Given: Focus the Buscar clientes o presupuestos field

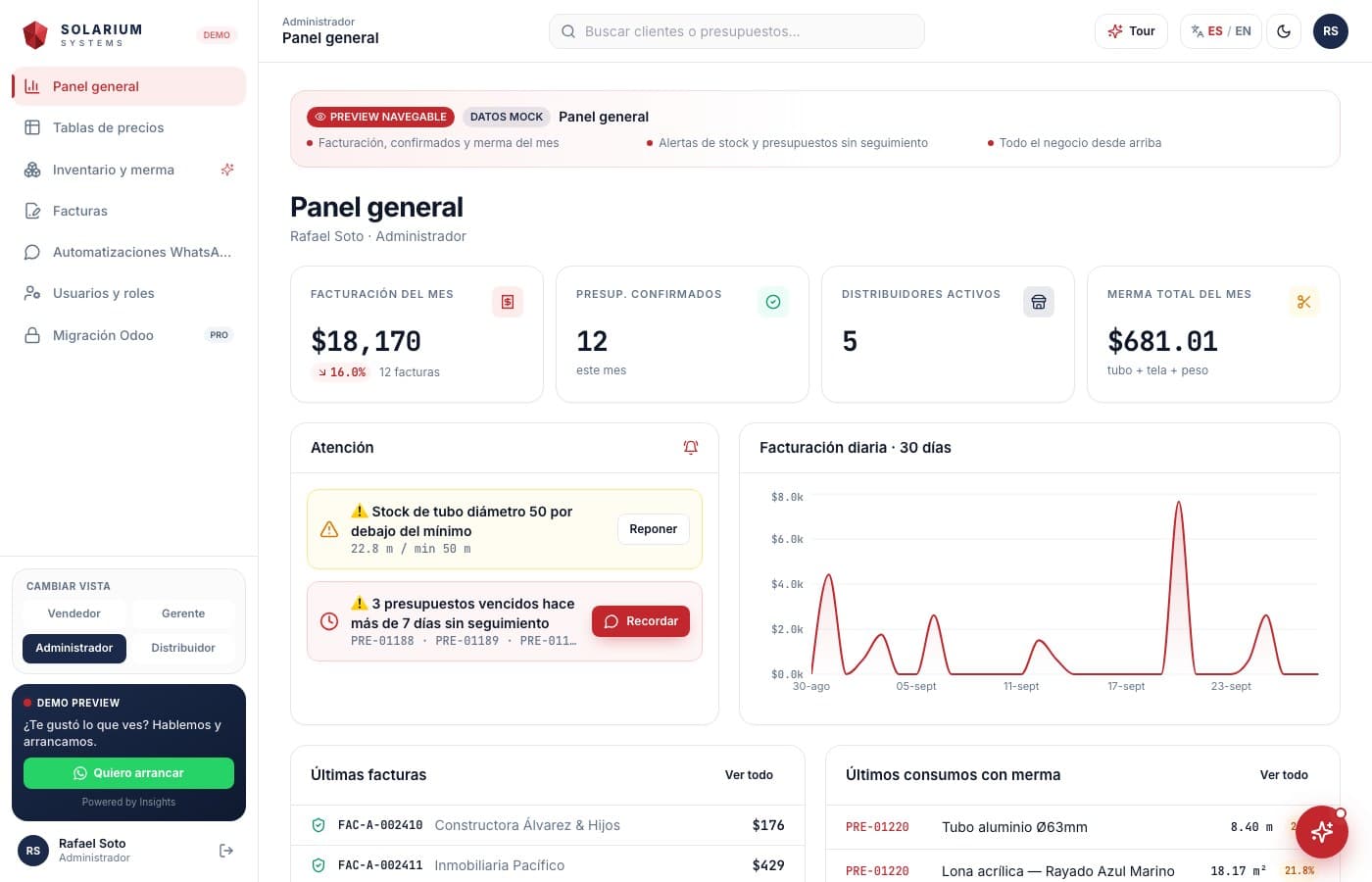Looking at the screenshot, I should point(737,31).
